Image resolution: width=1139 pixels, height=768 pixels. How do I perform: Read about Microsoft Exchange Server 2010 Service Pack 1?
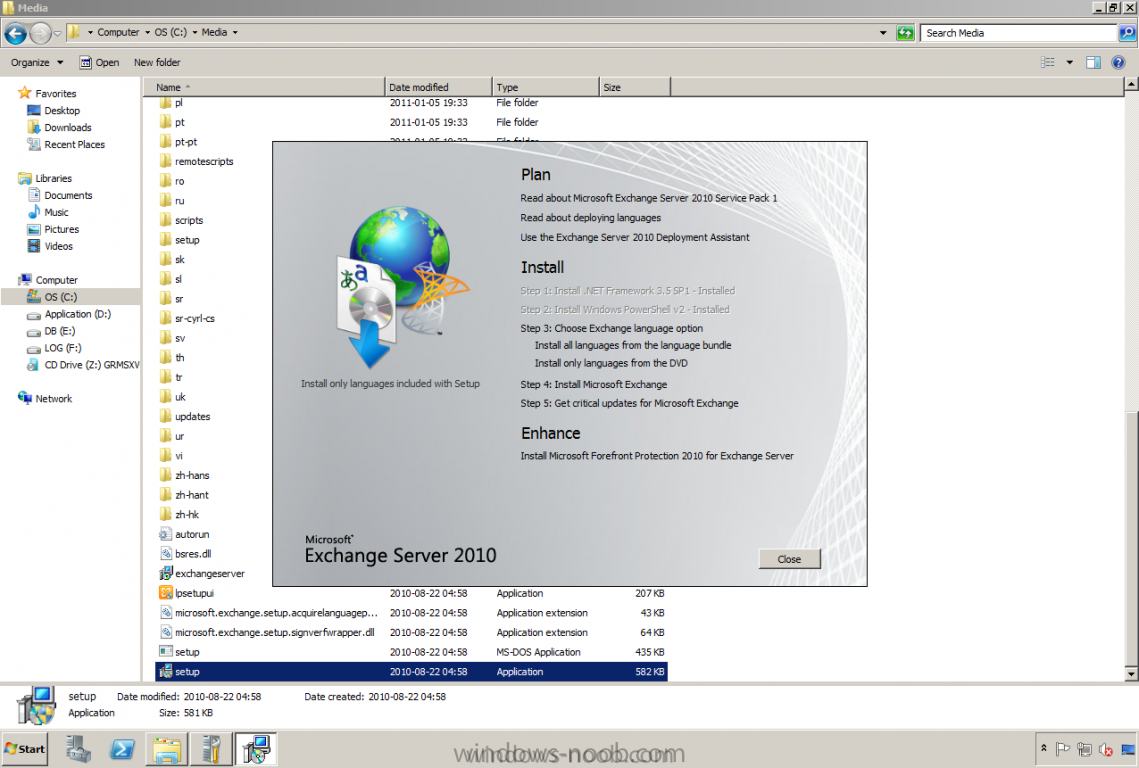tap(649, 198)
